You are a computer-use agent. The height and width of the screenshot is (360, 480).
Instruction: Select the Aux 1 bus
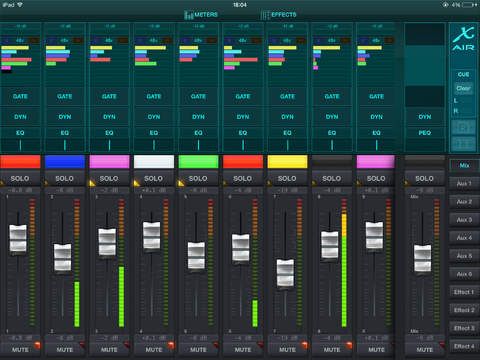click(x=464, y=184)
